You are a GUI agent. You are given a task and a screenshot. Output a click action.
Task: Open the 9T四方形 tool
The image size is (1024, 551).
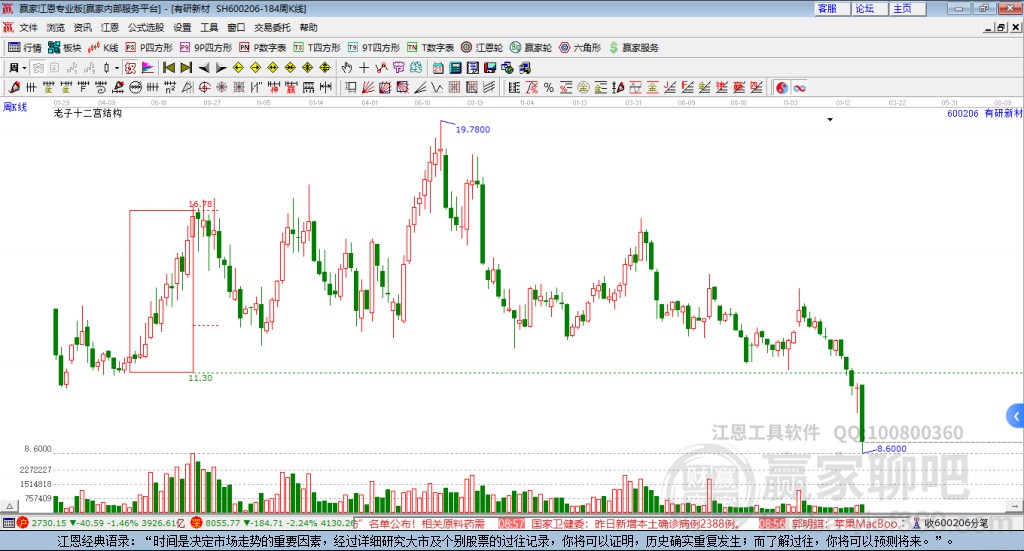click(374, 48)
